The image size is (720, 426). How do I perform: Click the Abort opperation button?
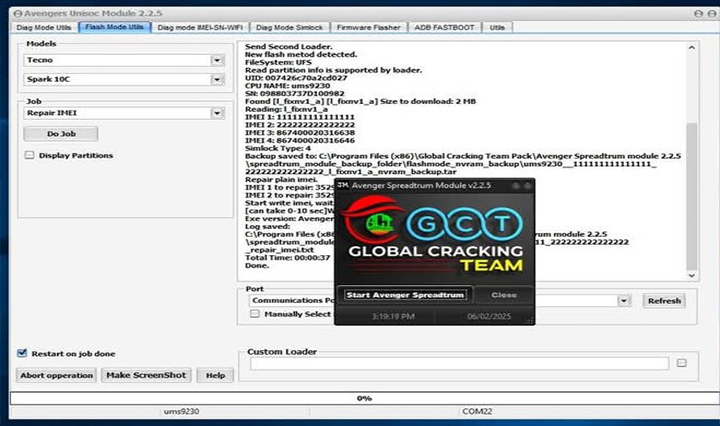[56, 375]
